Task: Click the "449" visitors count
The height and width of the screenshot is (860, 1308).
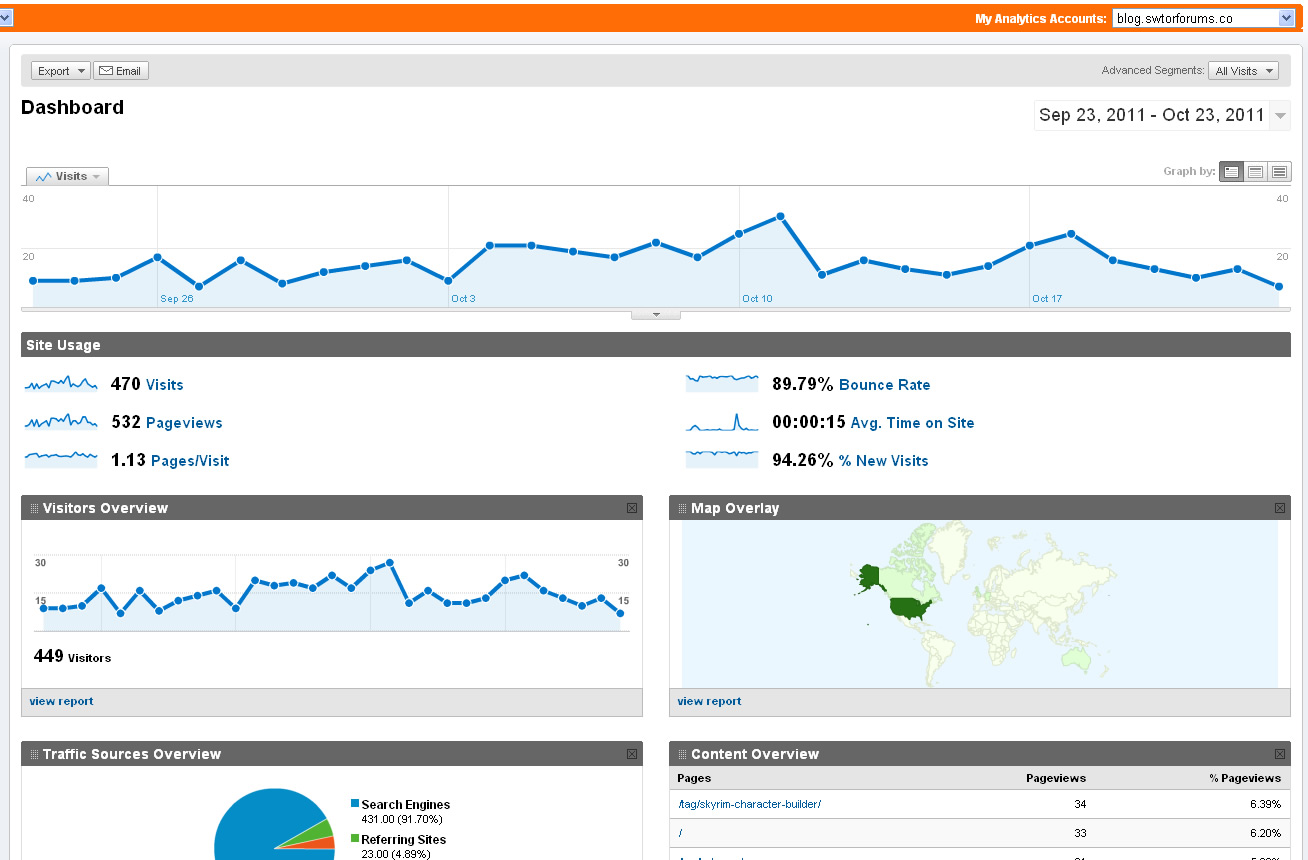Action: tap(49, 656)
